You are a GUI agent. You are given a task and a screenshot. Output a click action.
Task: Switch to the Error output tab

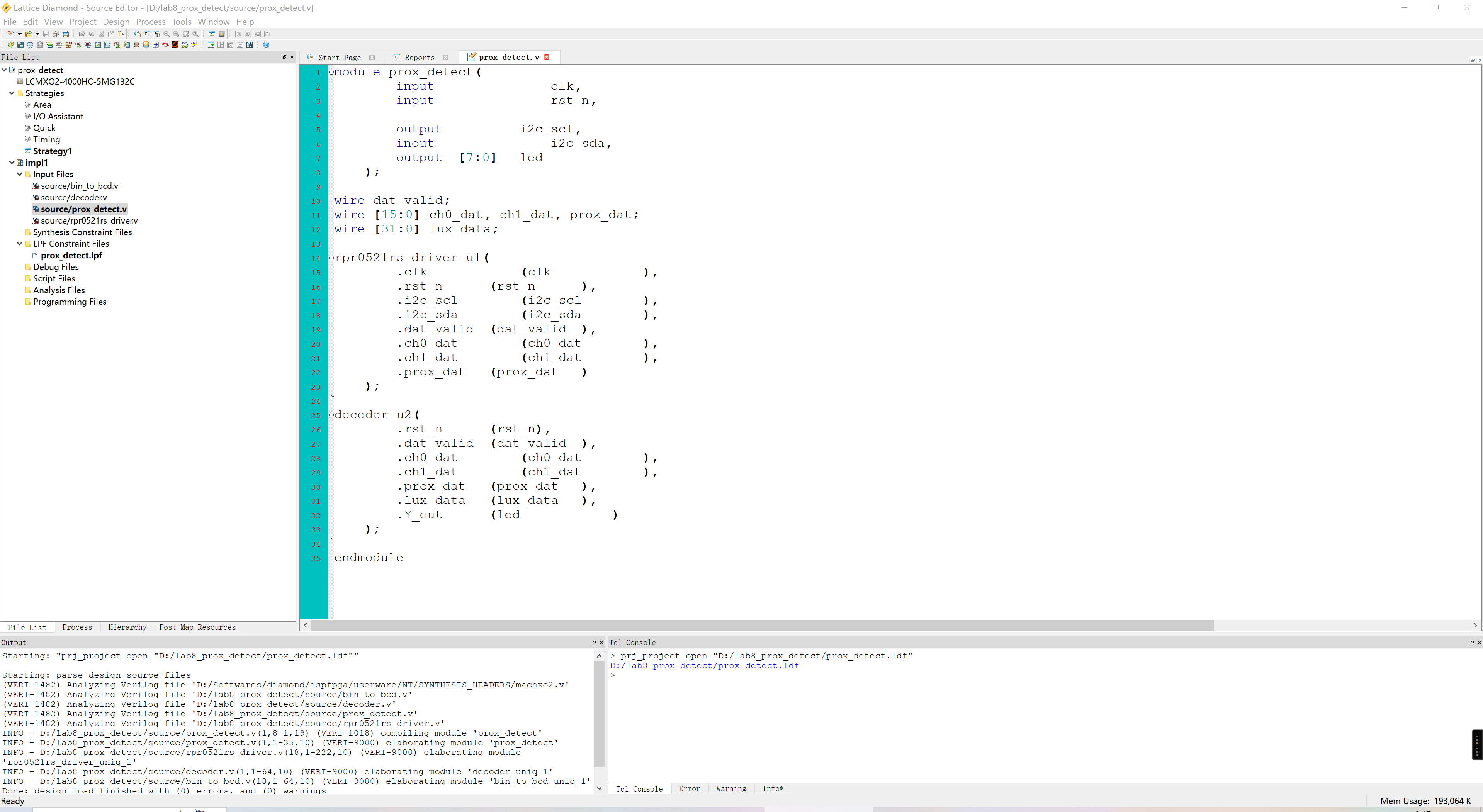(x=689, y=788)
